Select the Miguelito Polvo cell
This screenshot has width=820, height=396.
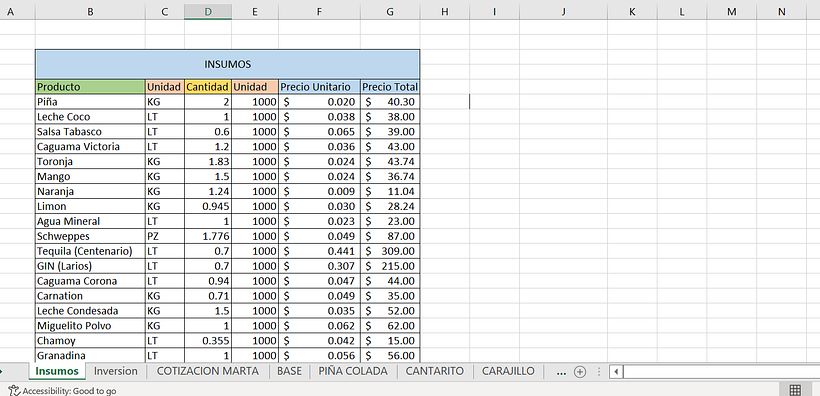point(90,326)
